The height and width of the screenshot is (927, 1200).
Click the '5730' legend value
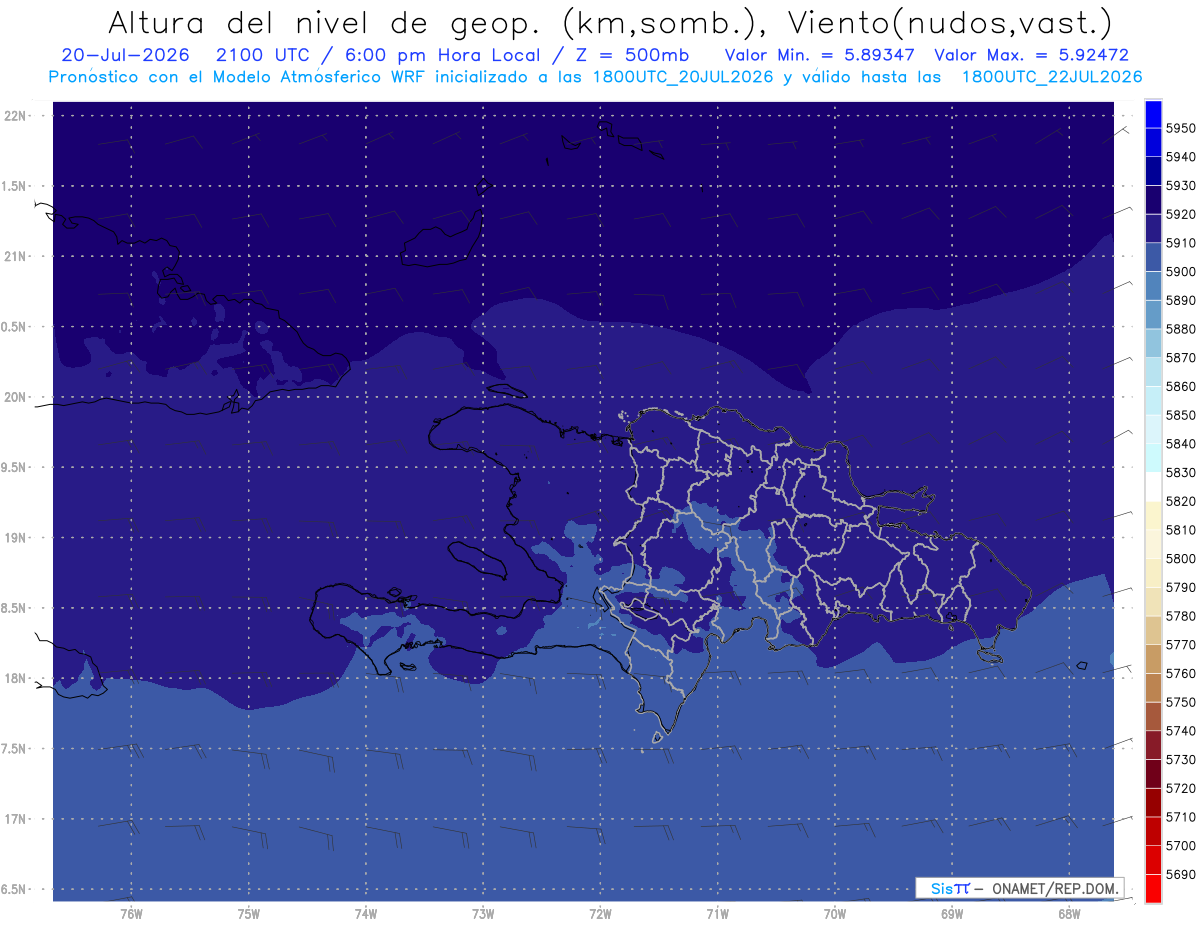pos(1181,760)
